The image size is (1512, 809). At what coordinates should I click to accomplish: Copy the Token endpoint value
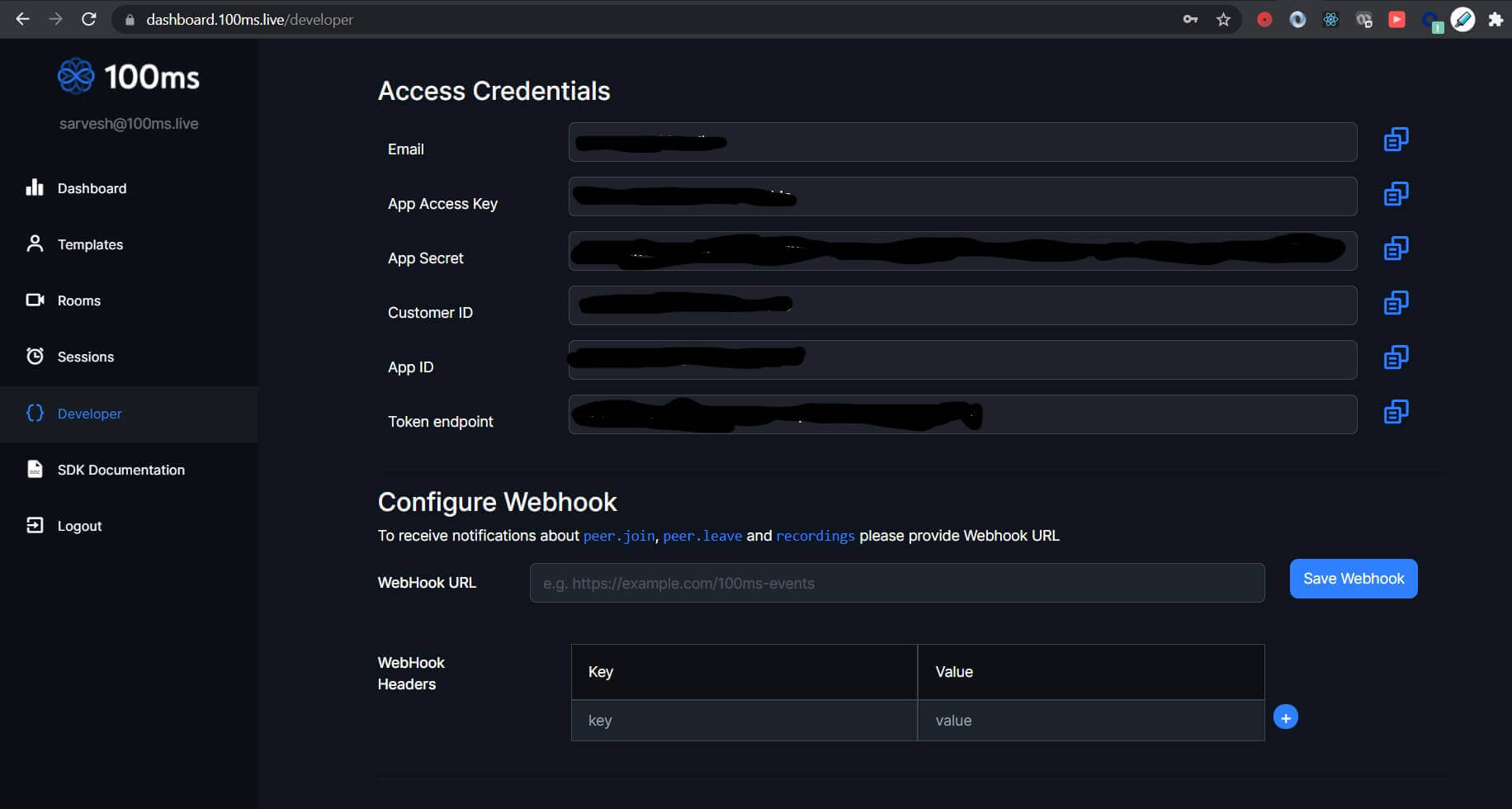click(x=1396, y=412)
